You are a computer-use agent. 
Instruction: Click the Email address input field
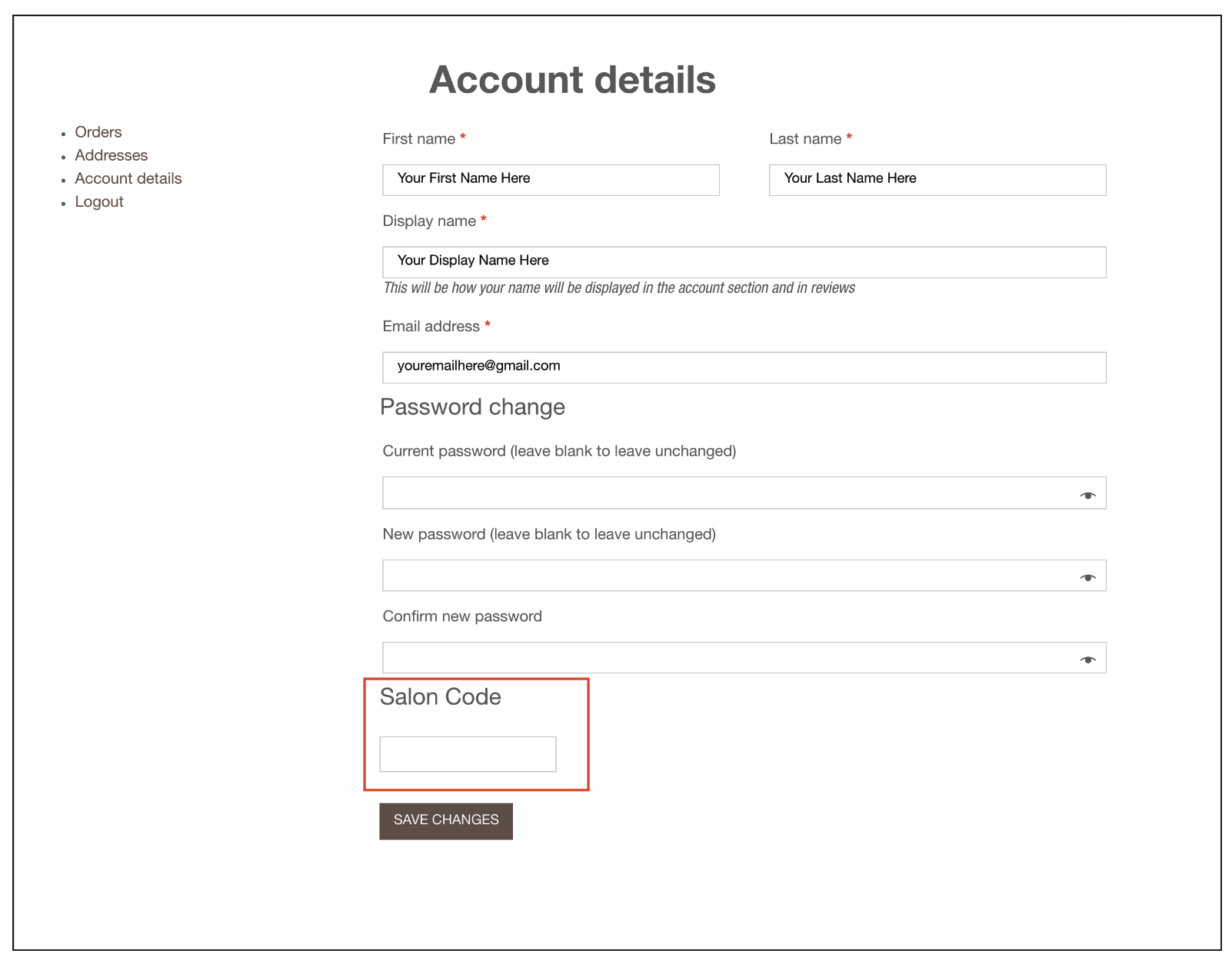click(x=744, y=367)
